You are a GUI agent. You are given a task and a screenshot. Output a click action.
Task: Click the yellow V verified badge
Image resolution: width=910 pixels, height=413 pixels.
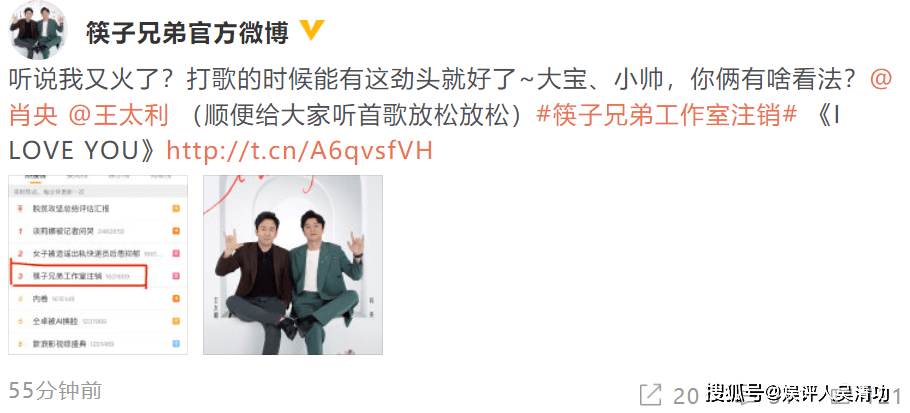tap(312, 31)
